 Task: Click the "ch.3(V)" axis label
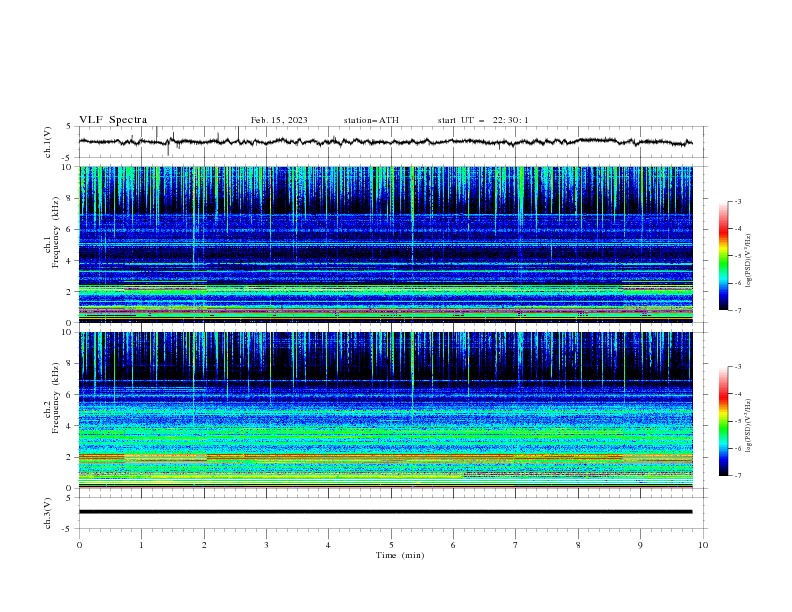(x=48, y=513)
